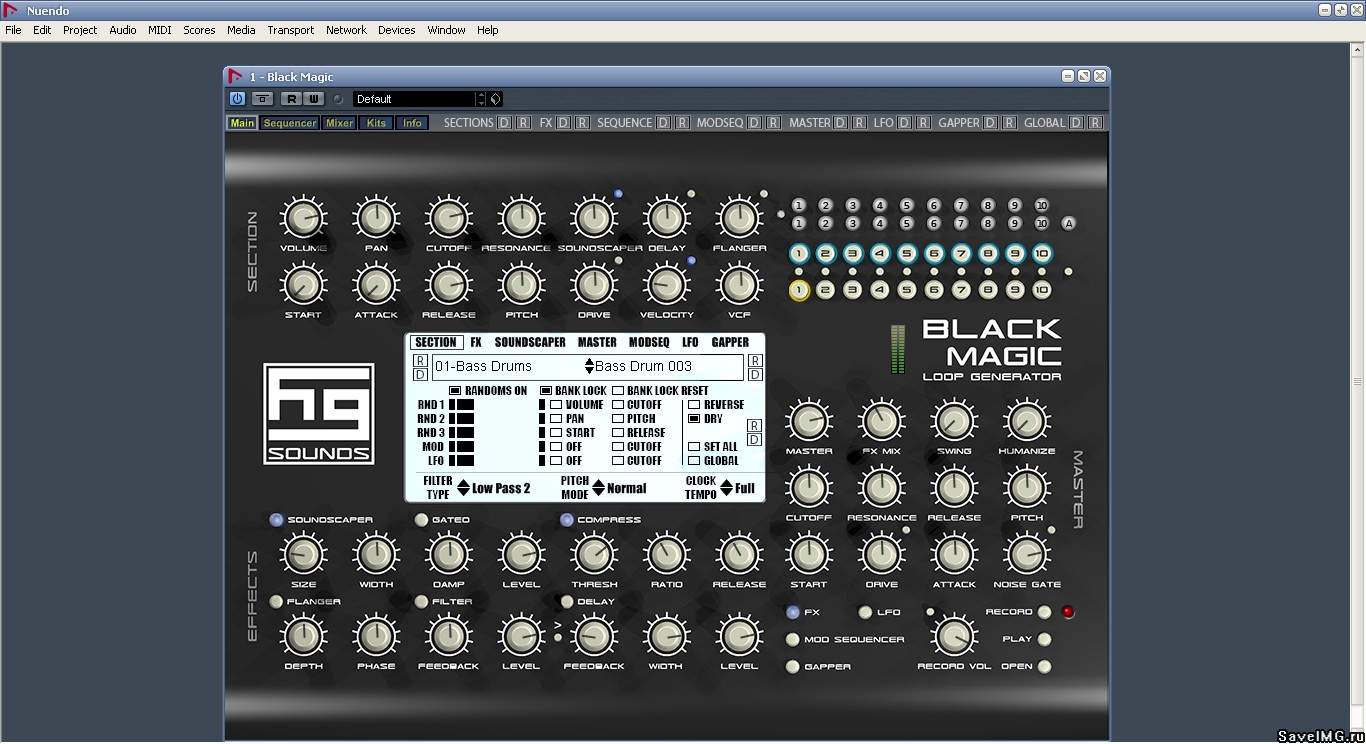Viewport: 1366px width, 744px height.
Task: Switch to the Sequencer tab
Action: click(290, 123)
